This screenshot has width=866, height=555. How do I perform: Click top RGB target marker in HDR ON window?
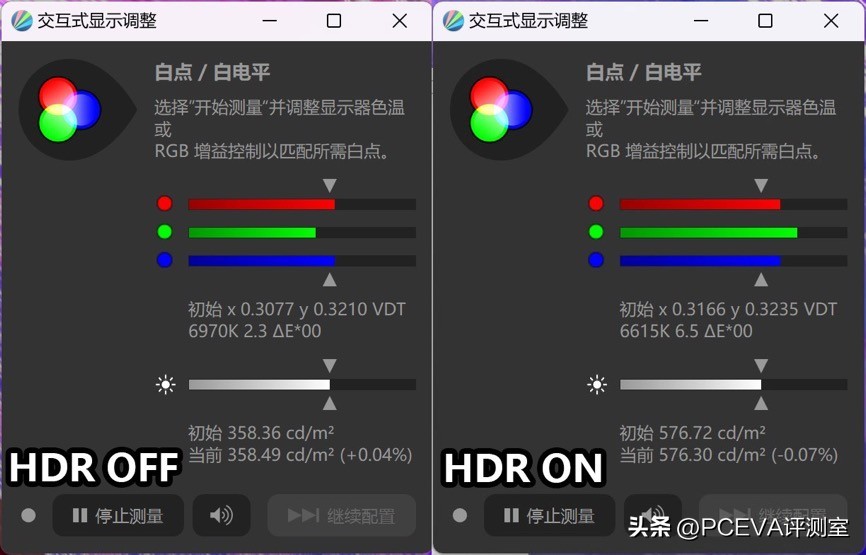(761, 186)
